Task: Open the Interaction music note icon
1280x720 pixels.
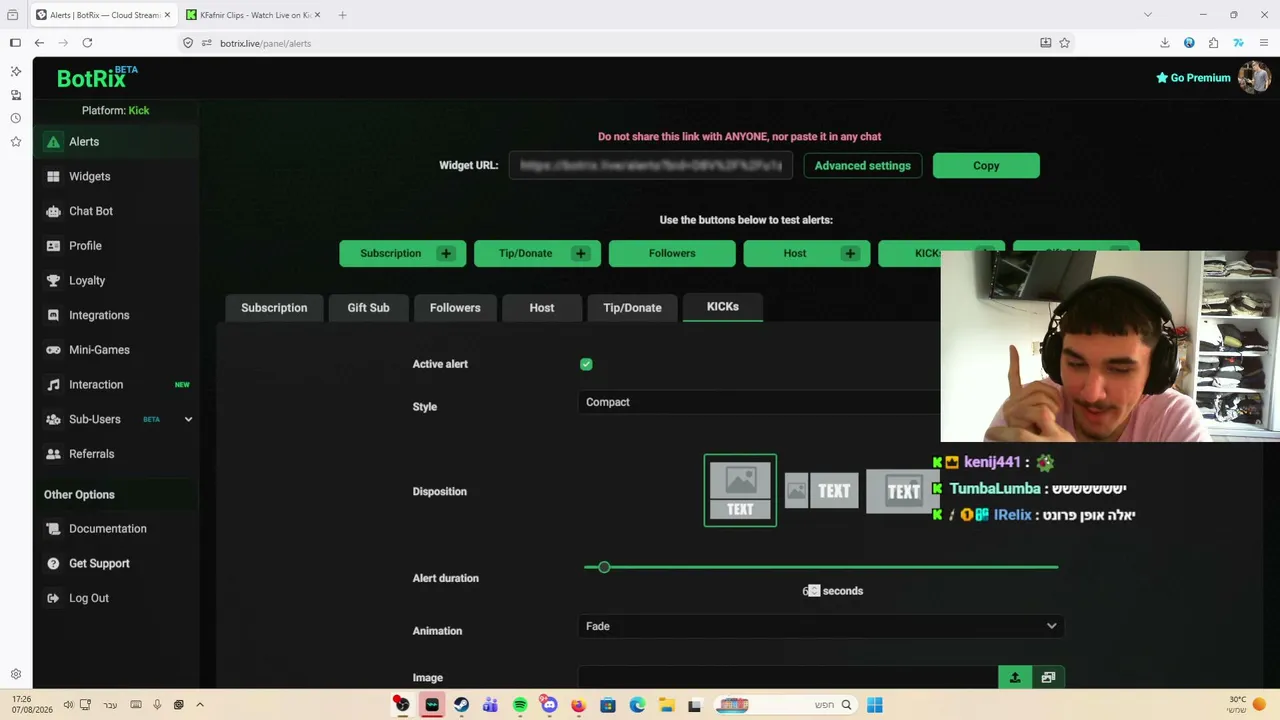Action: [53, 385]
